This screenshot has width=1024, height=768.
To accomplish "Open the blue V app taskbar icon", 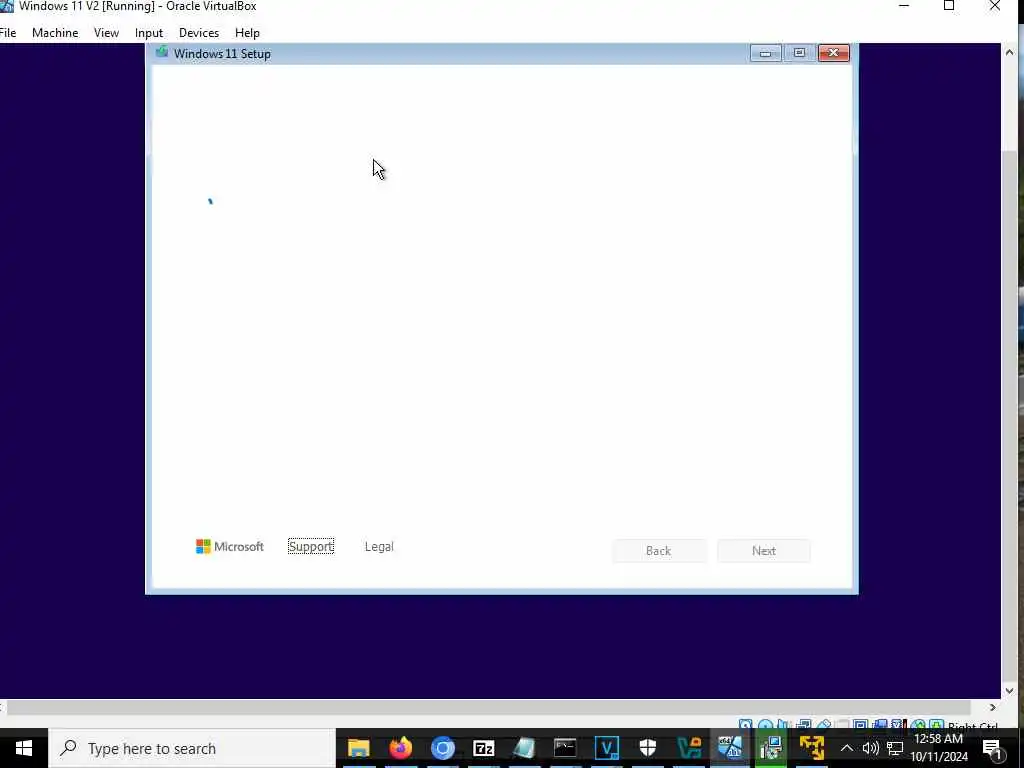I will [607, 748].
